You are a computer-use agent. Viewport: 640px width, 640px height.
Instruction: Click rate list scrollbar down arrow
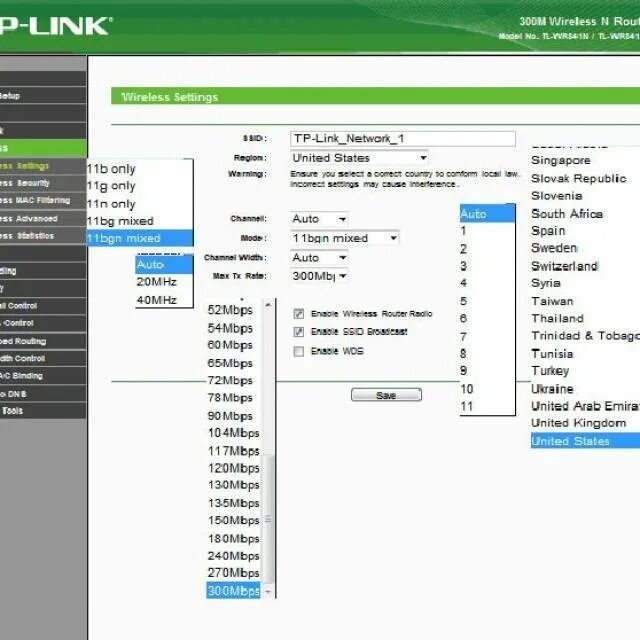click(268, 592)
